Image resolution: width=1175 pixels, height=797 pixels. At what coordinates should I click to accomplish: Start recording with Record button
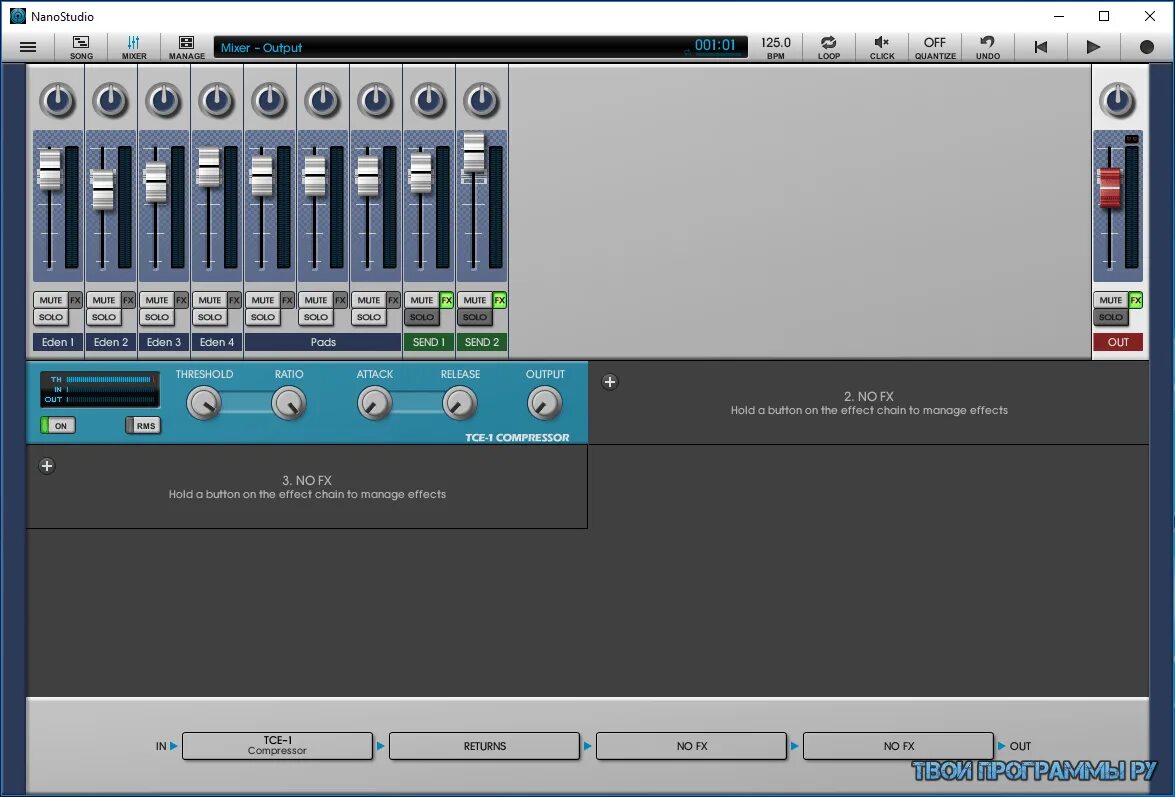point(1147,47)
